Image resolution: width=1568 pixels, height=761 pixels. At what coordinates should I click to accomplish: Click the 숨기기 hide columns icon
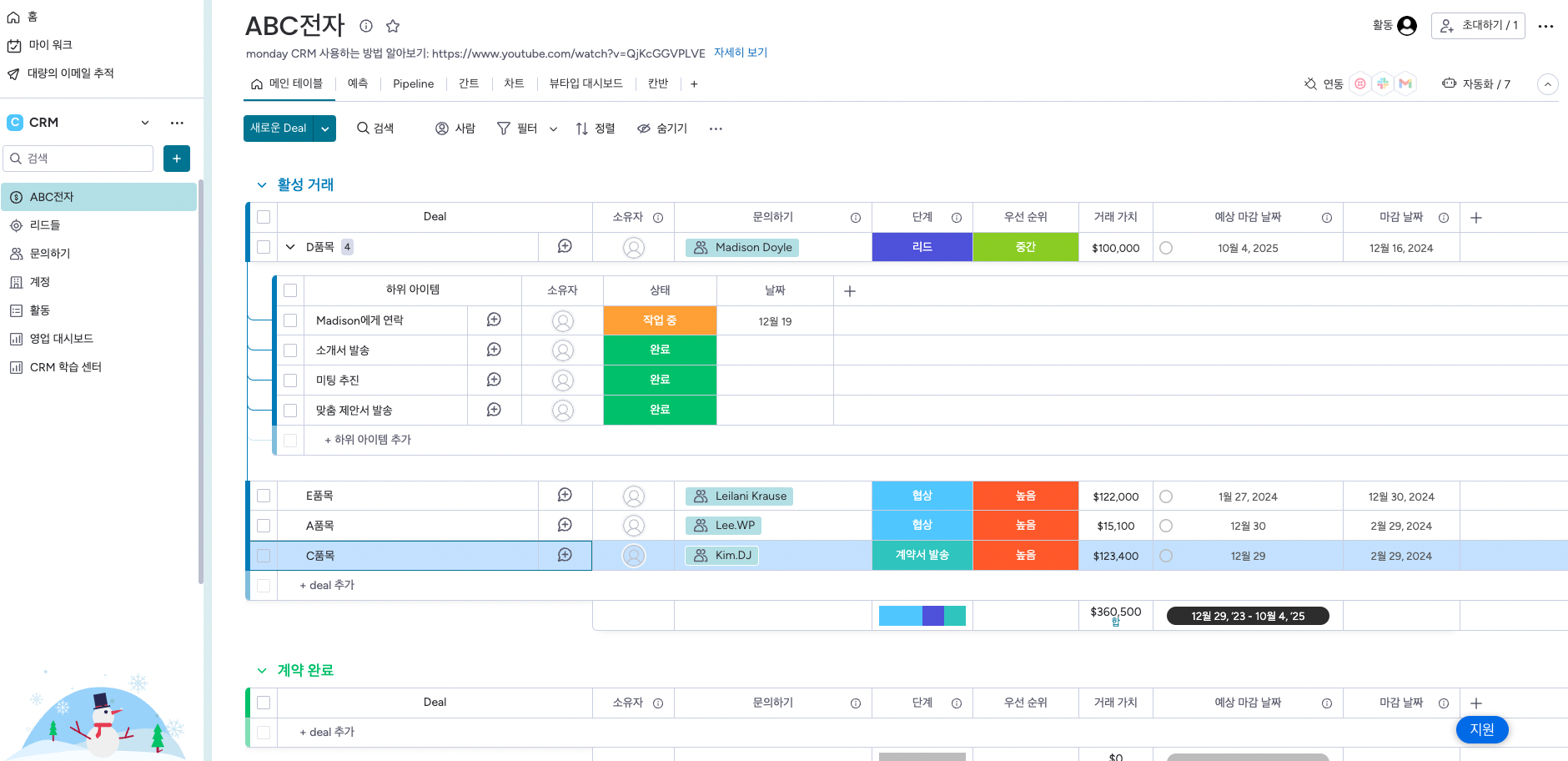click(644, 129)
